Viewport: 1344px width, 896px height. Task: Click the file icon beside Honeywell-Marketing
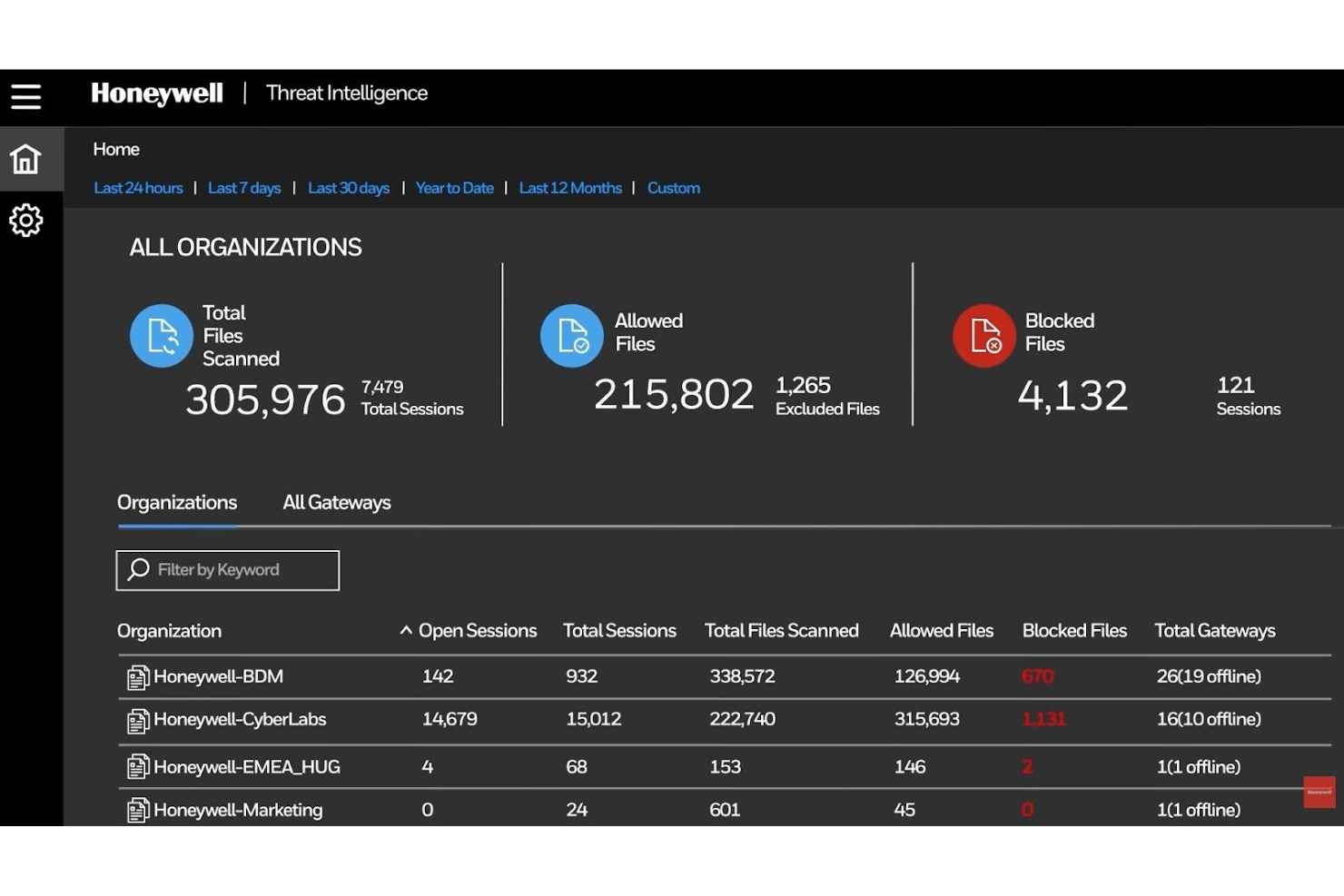coord(137,810)
